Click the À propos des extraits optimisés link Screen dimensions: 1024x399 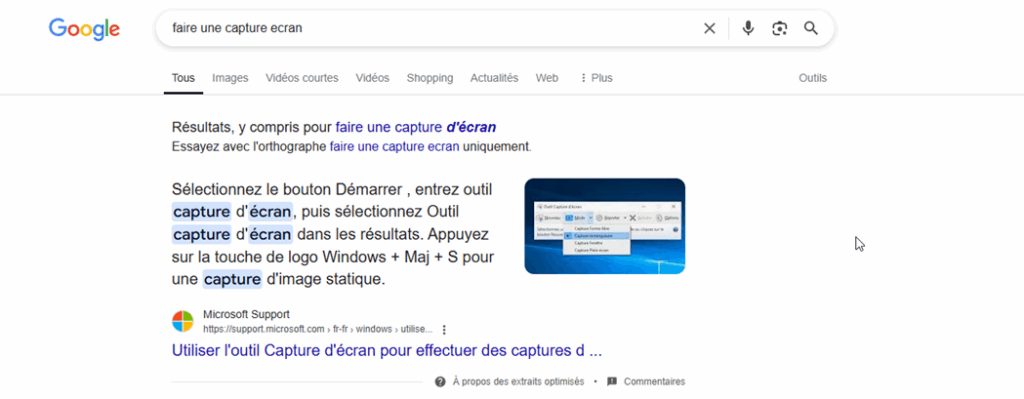520,381
